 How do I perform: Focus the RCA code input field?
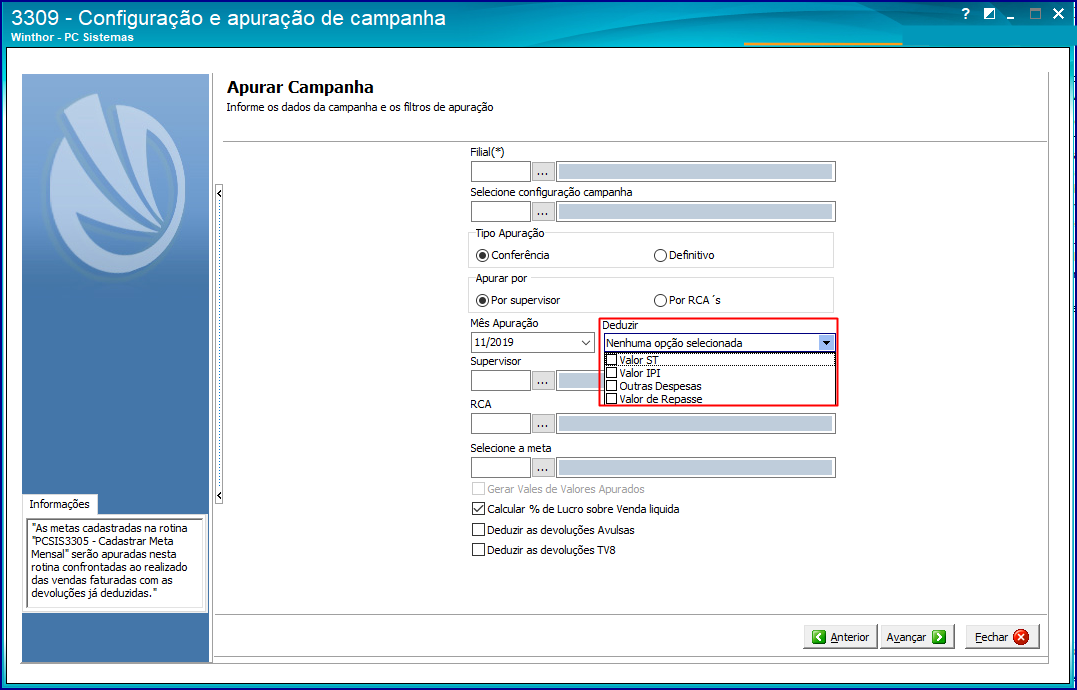pos(501,424)
